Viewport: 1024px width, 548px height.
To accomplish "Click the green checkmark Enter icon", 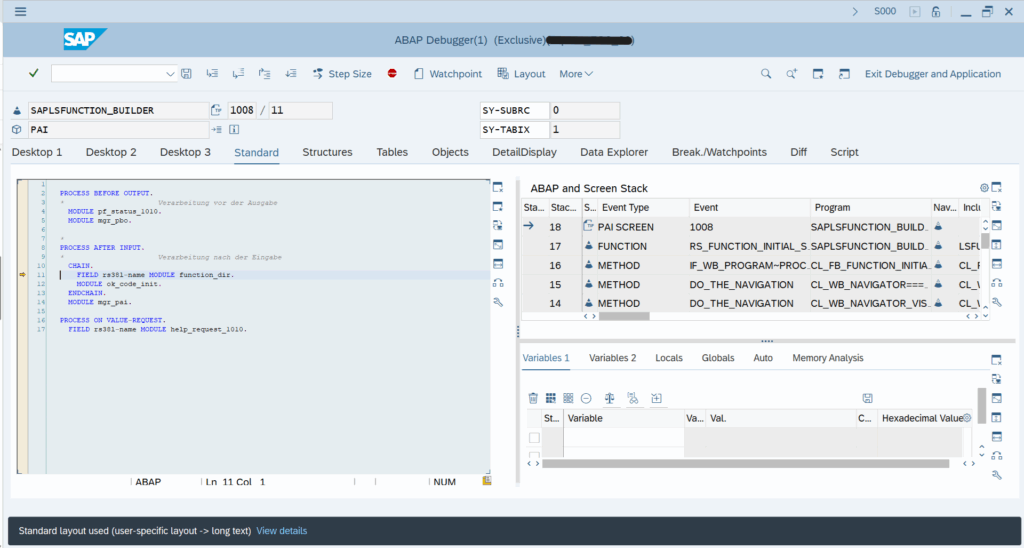I will pos(34,74).
